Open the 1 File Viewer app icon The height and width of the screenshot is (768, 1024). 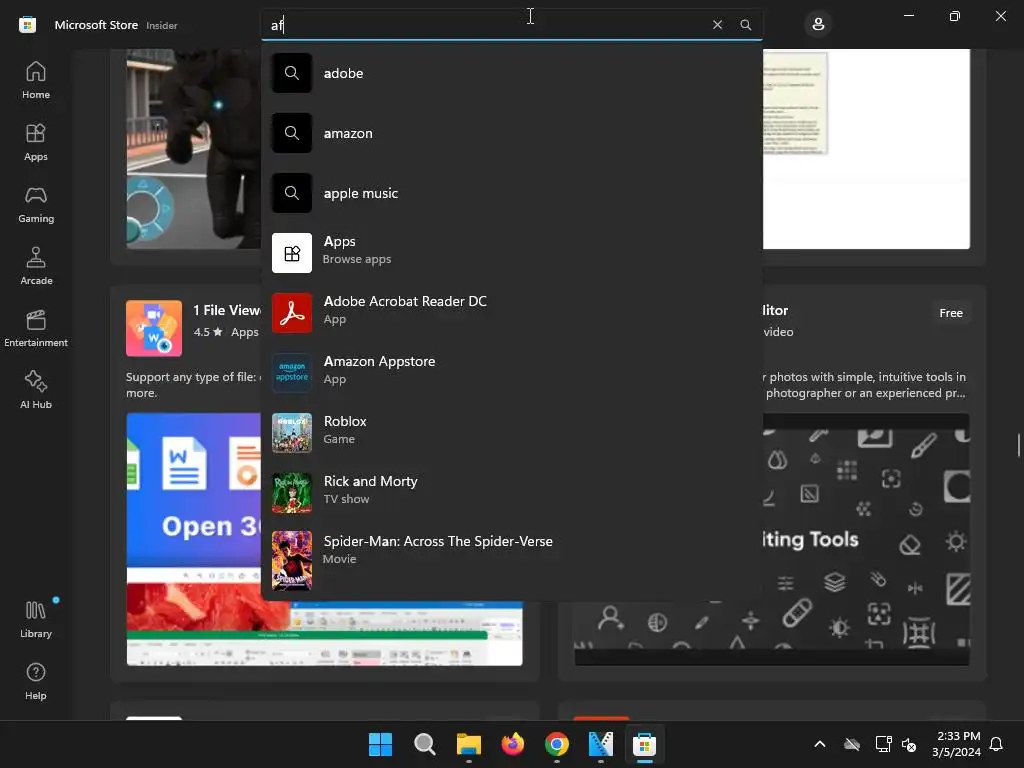(x=154, y=328)
